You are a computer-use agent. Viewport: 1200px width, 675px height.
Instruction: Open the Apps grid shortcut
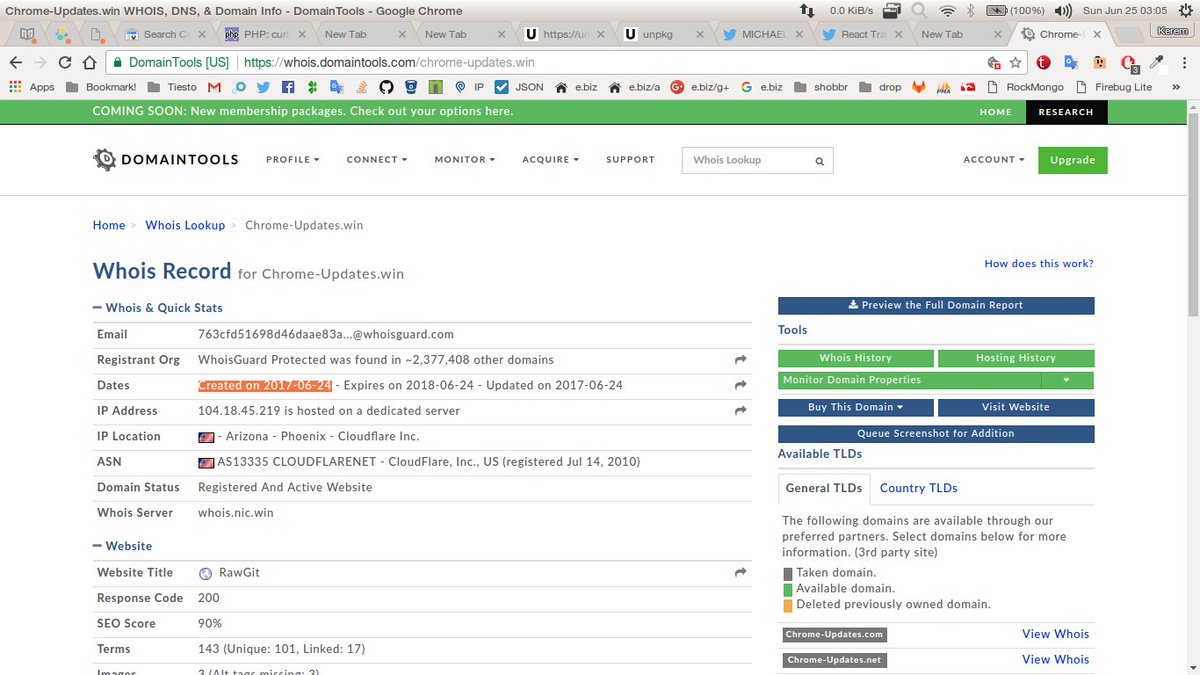point(33,87)
